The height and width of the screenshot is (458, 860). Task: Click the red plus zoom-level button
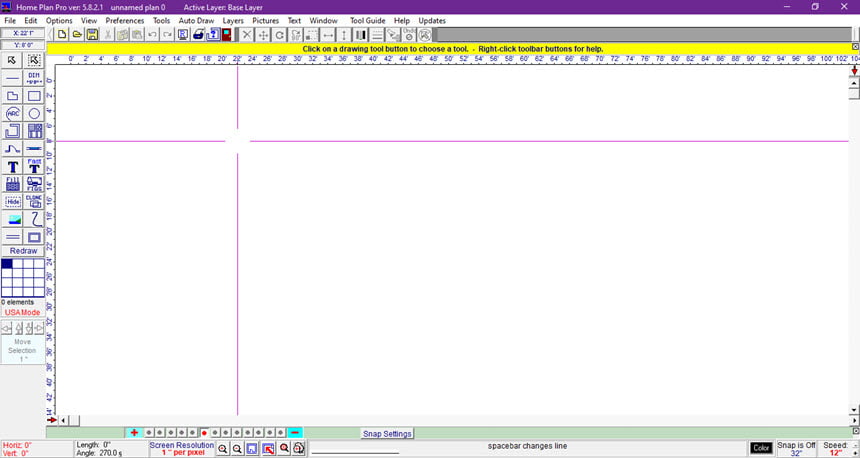pyautogui.click(x=134, y=433)
